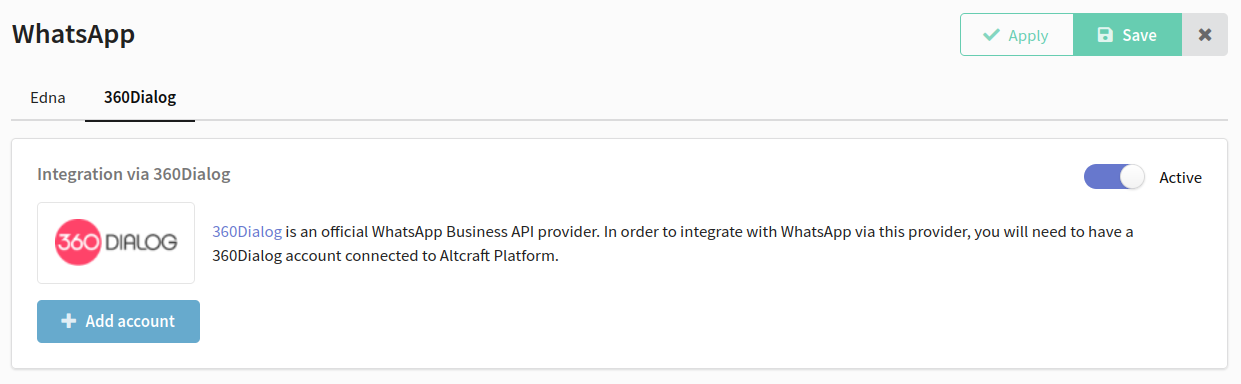The width and height of the screenshot is (1241, 384).
Task: Click the Altcraft Platform text
Action: click(496, 255)
